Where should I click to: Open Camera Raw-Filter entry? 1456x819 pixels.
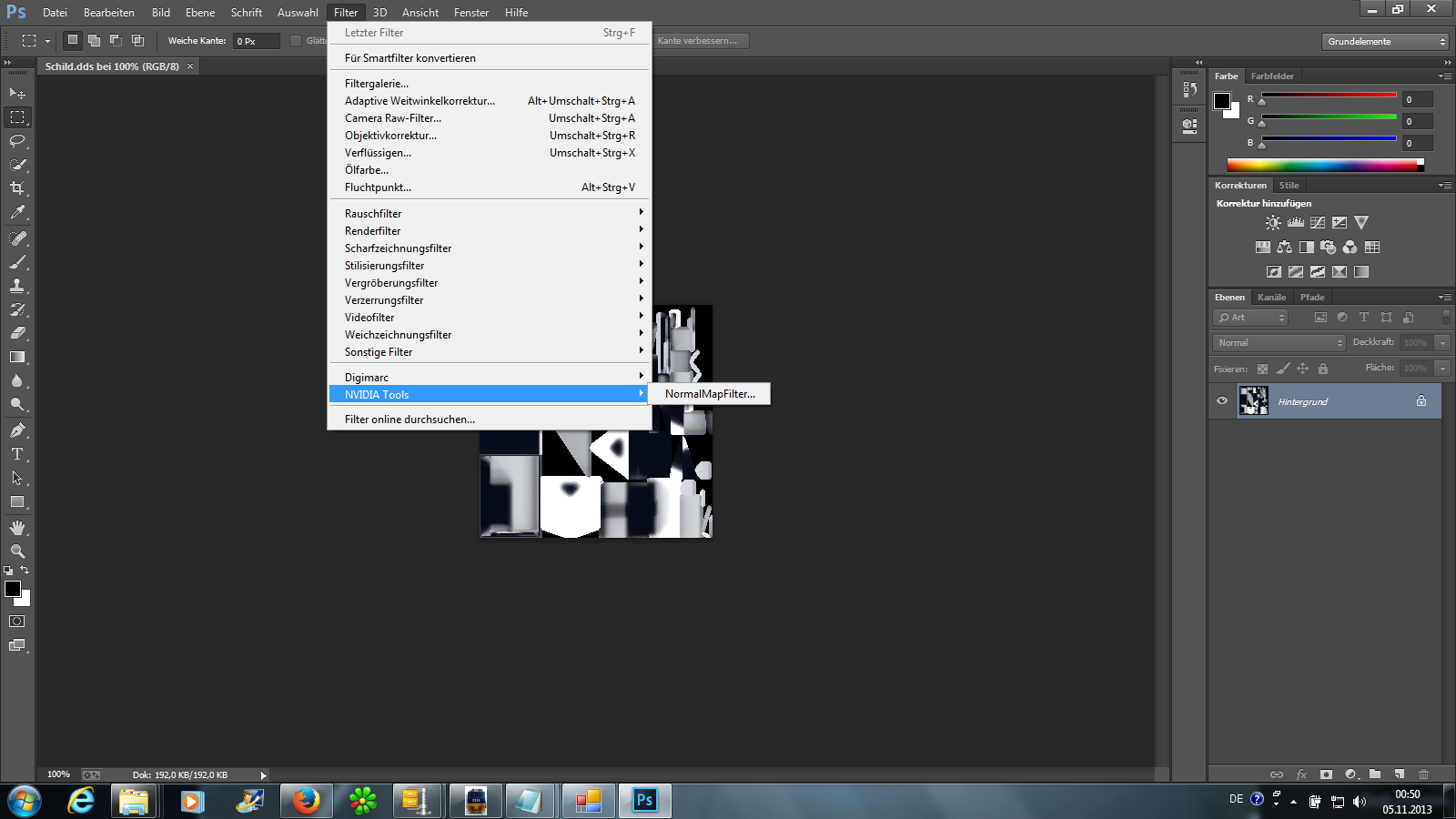(x=490, y=118)
